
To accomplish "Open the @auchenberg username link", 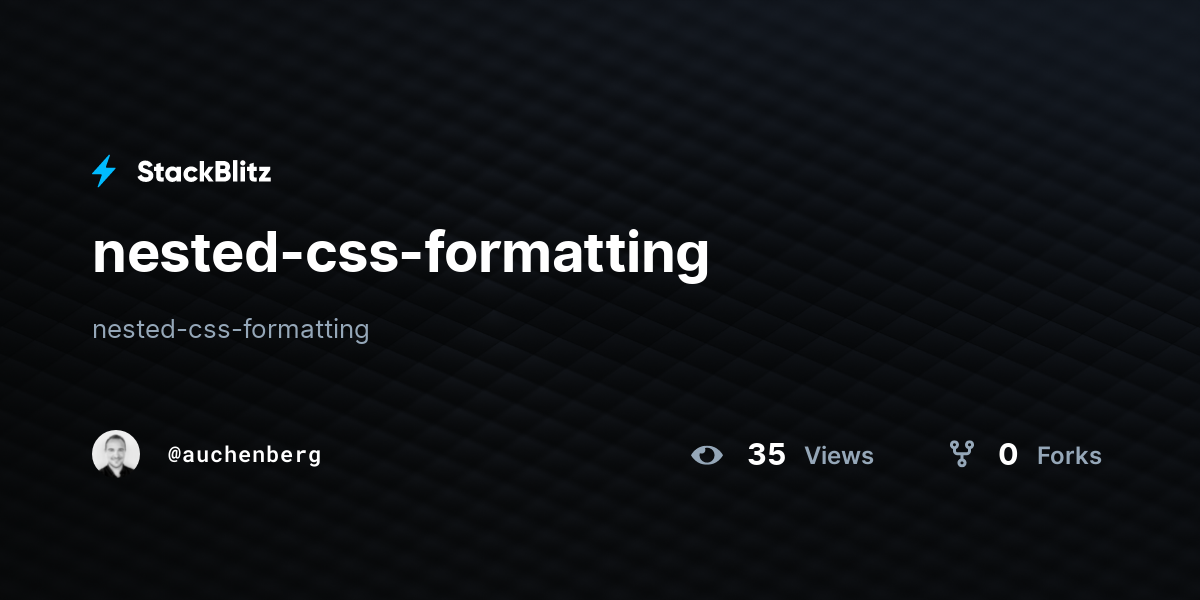I will click(244, 455).
